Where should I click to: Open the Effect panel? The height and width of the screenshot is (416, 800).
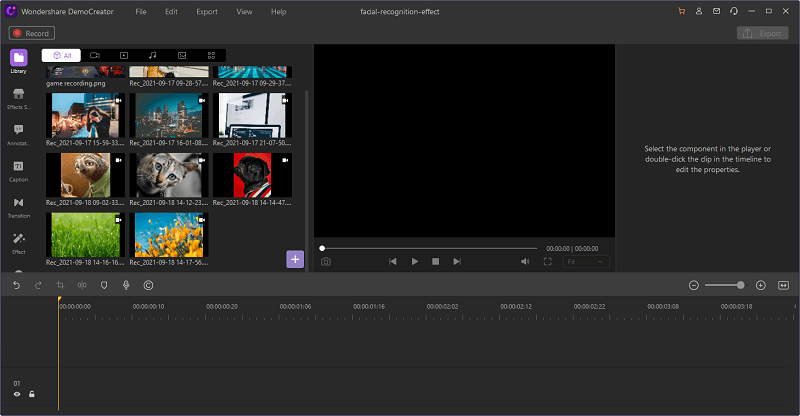18,243
